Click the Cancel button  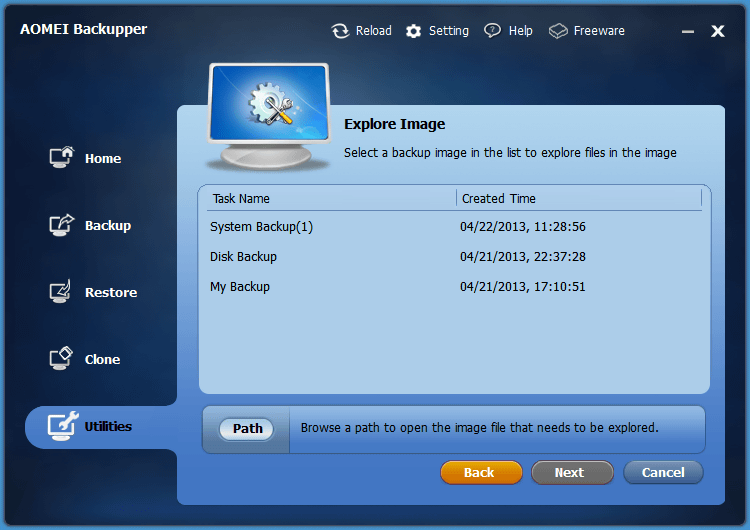coord(663,472)
